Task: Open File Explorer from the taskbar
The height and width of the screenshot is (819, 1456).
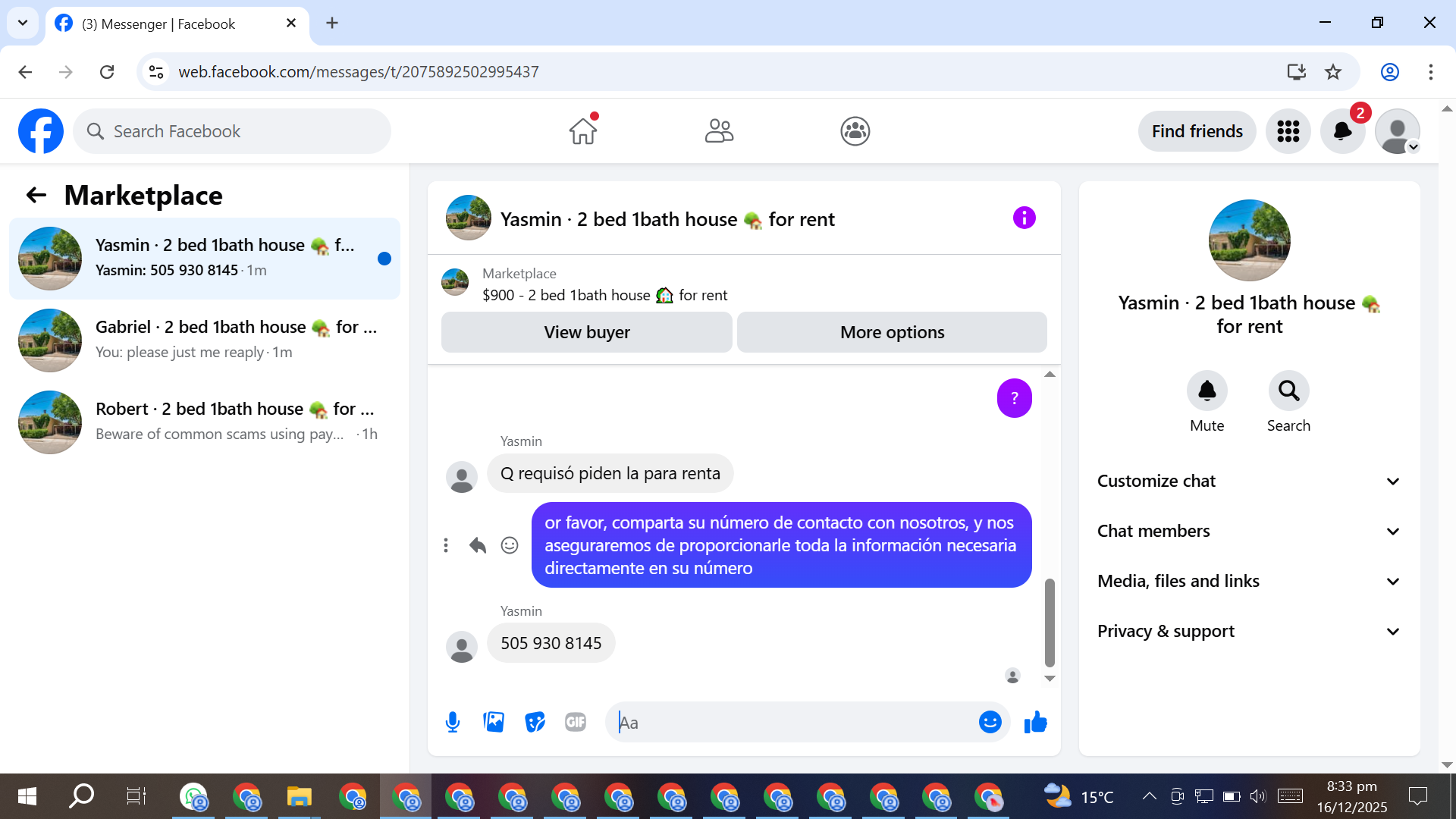Action: tap(300, 796)
